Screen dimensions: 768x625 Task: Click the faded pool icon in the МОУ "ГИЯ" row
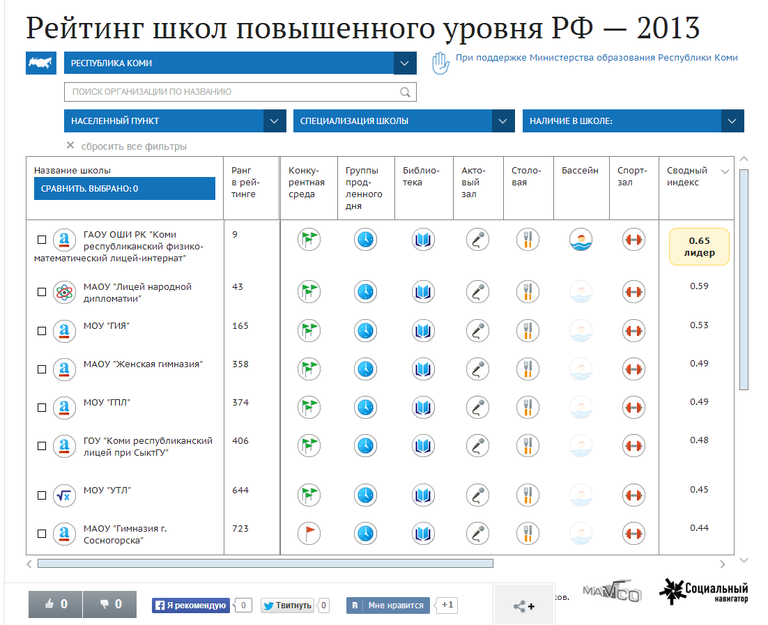click(580, 331)
